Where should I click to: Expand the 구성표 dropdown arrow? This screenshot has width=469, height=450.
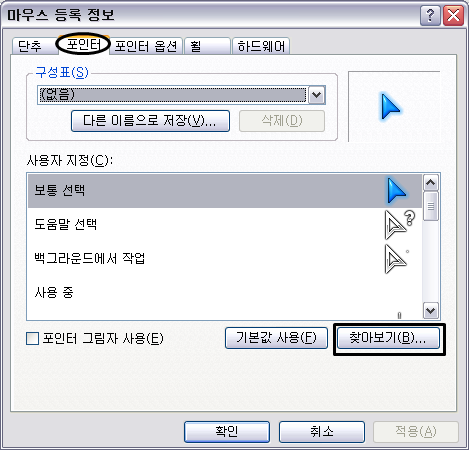(x=316, y=95)
